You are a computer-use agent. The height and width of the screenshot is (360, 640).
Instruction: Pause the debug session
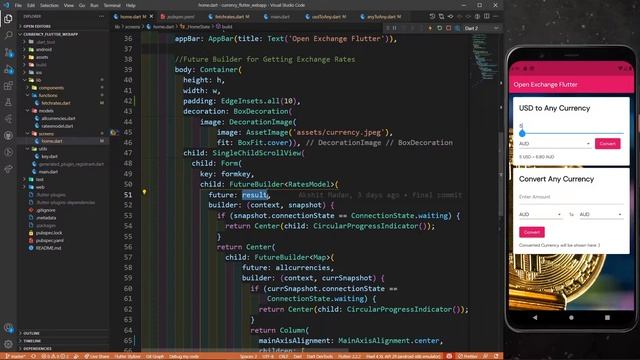click(x=395, y=28)
